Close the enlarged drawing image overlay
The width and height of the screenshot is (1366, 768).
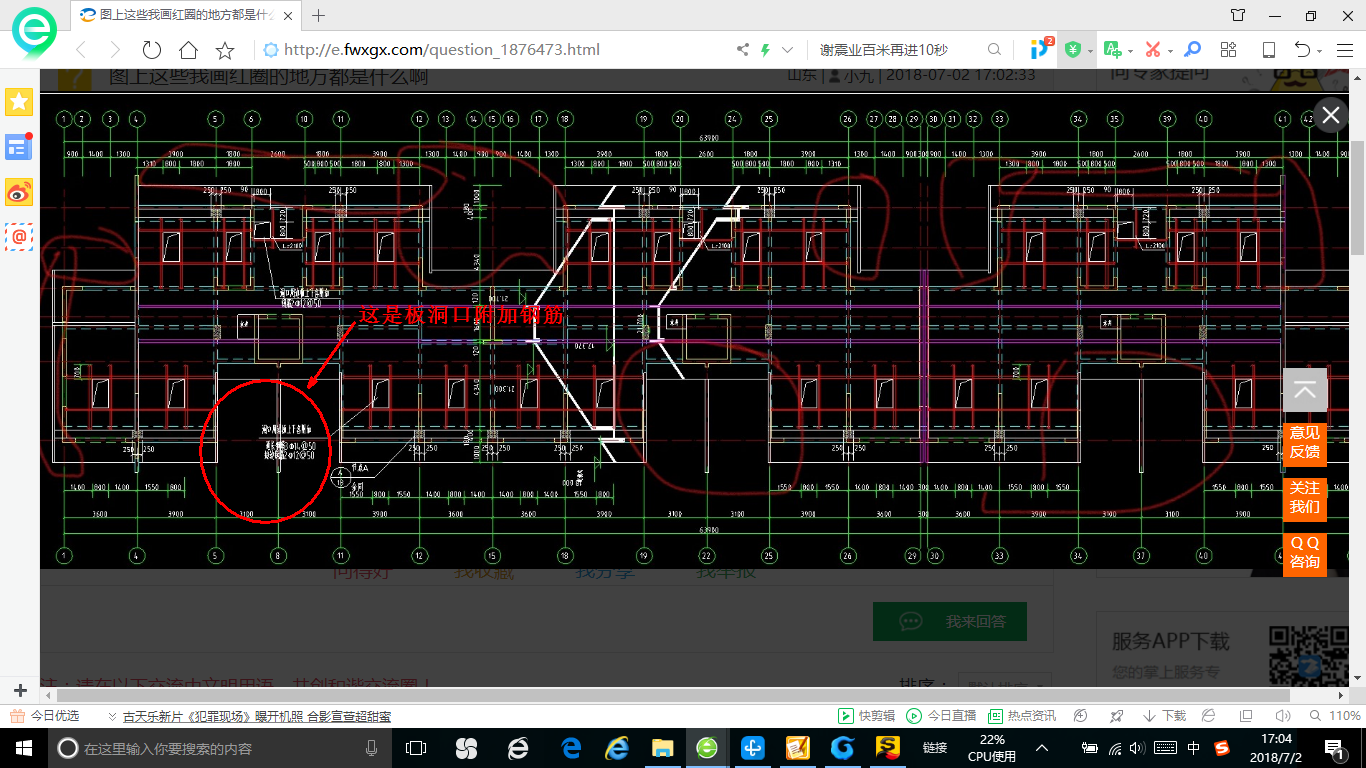coord(1331,115)
